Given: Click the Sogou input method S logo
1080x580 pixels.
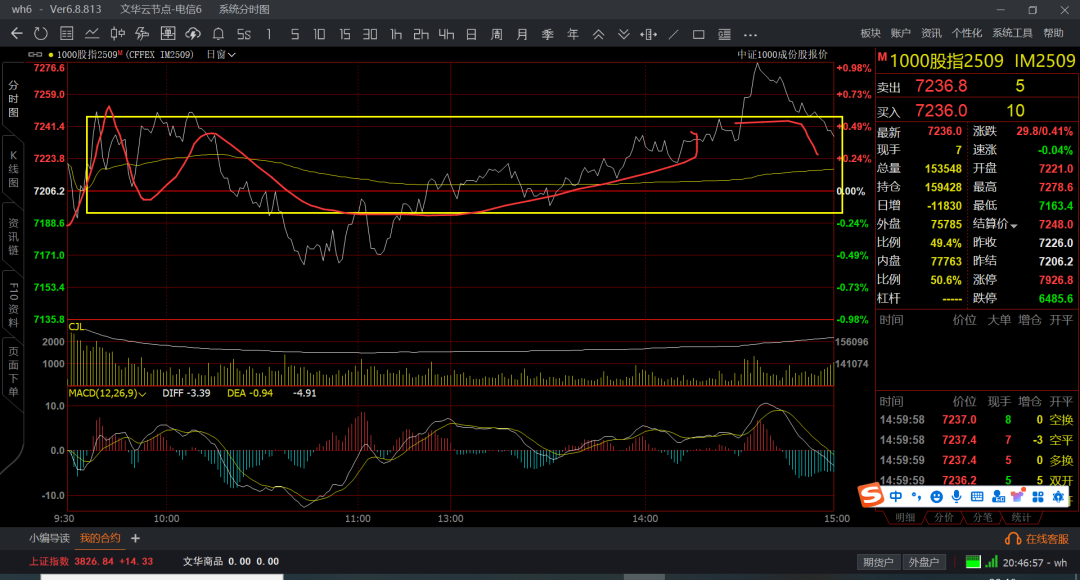Looking at the screenshot, I should (871, 495).
